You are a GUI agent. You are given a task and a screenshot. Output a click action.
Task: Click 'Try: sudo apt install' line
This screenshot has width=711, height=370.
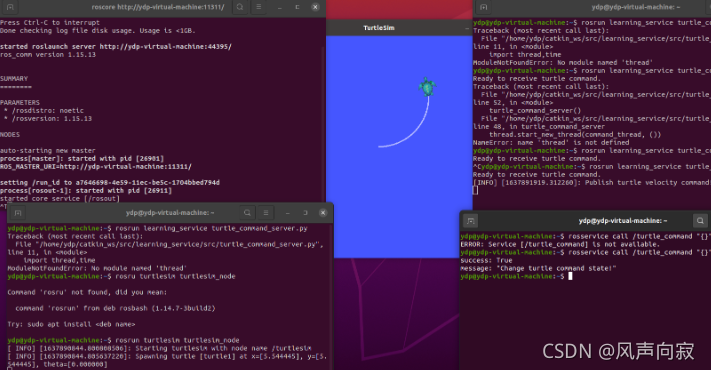[71, 325]
